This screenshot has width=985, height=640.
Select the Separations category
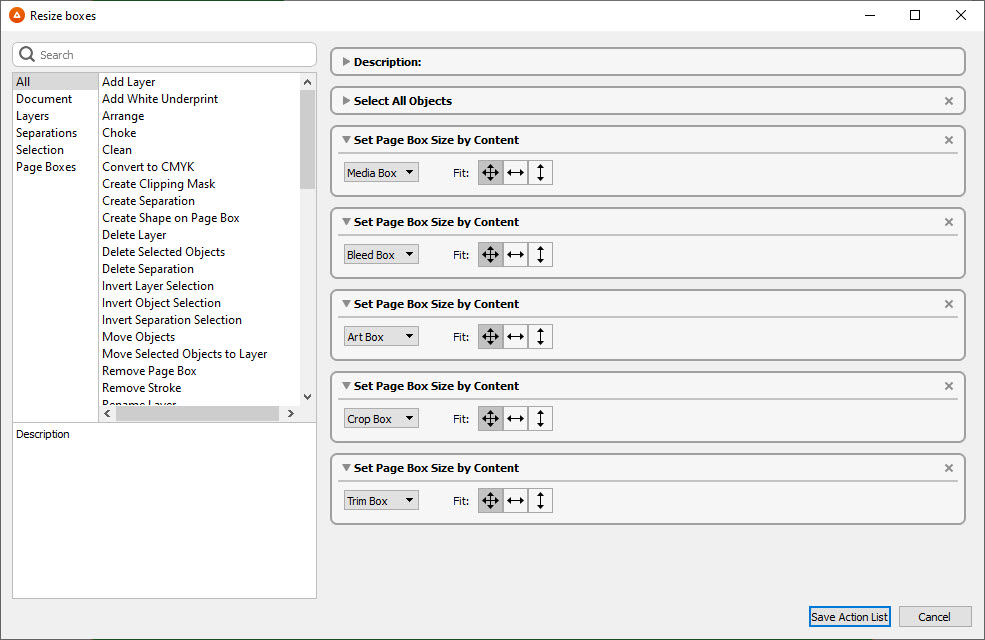(x=46, y=133)
